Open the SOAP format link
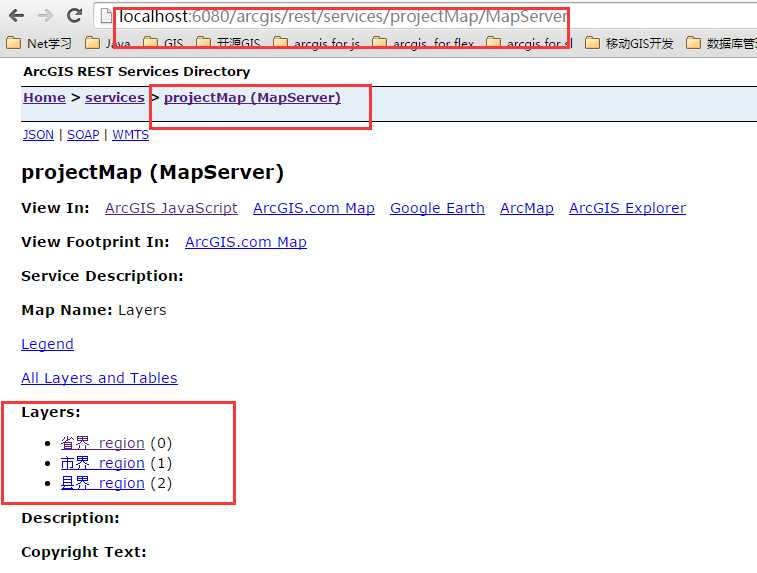 pos(83,135)
